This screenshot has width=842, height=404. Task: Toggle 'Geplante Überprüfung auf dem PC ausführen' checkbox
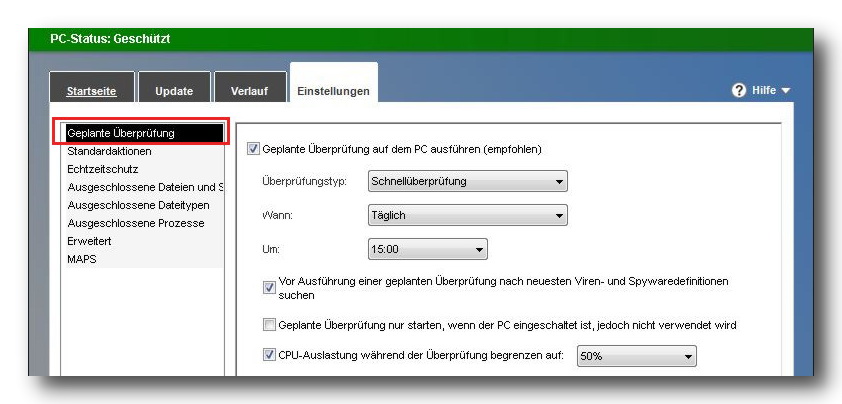coord(253,149)
